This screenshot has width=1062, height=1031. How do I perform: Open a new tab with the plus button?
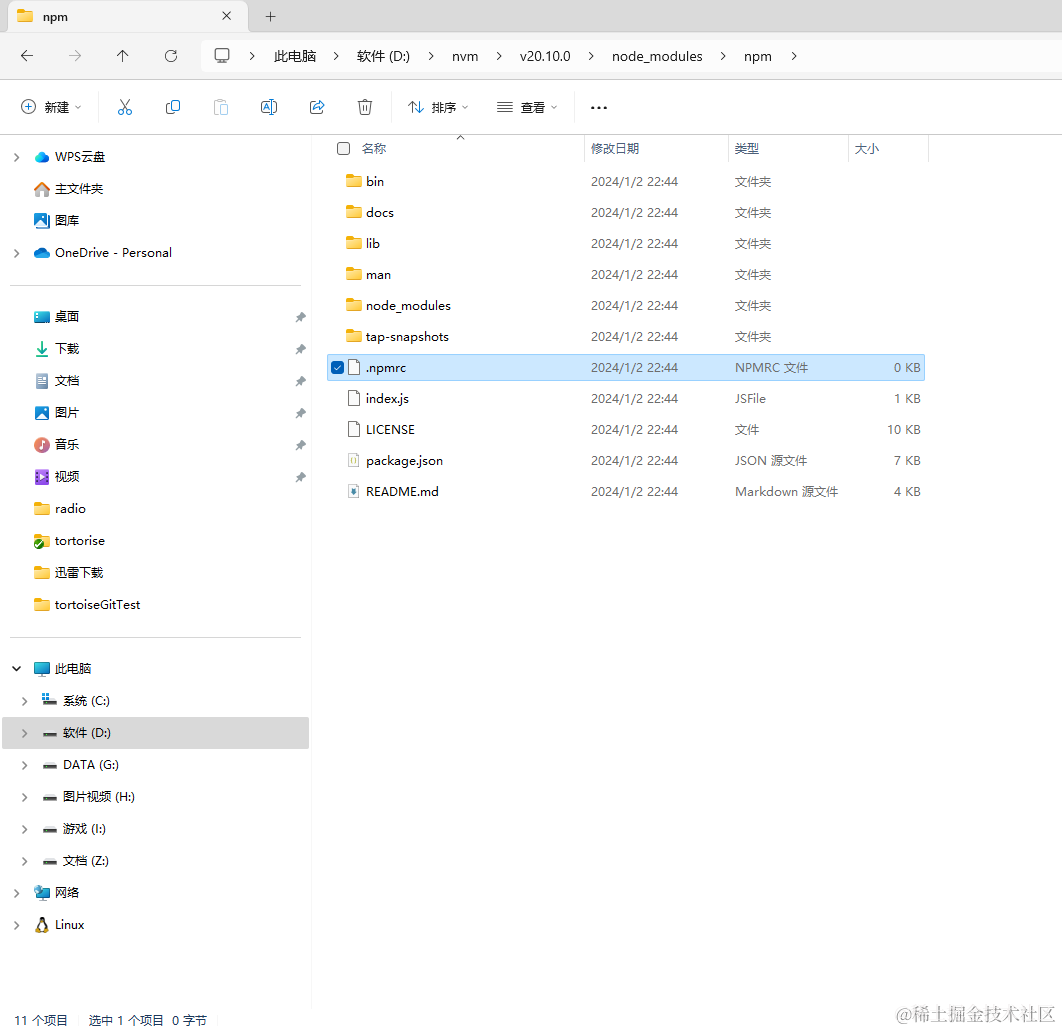270,16
